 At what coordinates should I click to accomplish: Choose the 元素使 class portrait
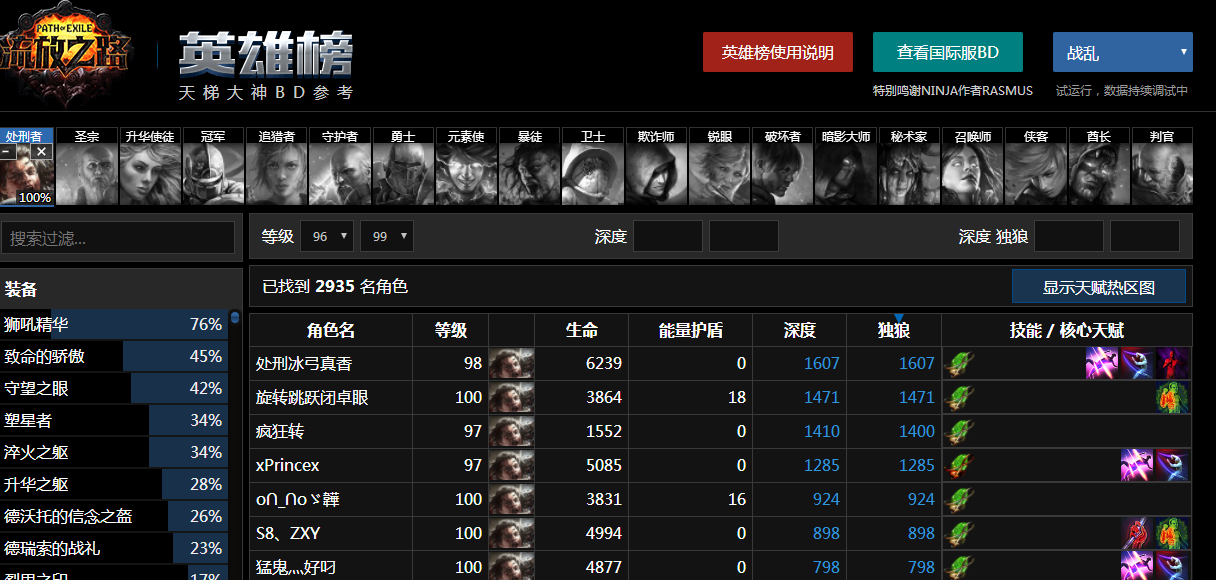(465, 166)
